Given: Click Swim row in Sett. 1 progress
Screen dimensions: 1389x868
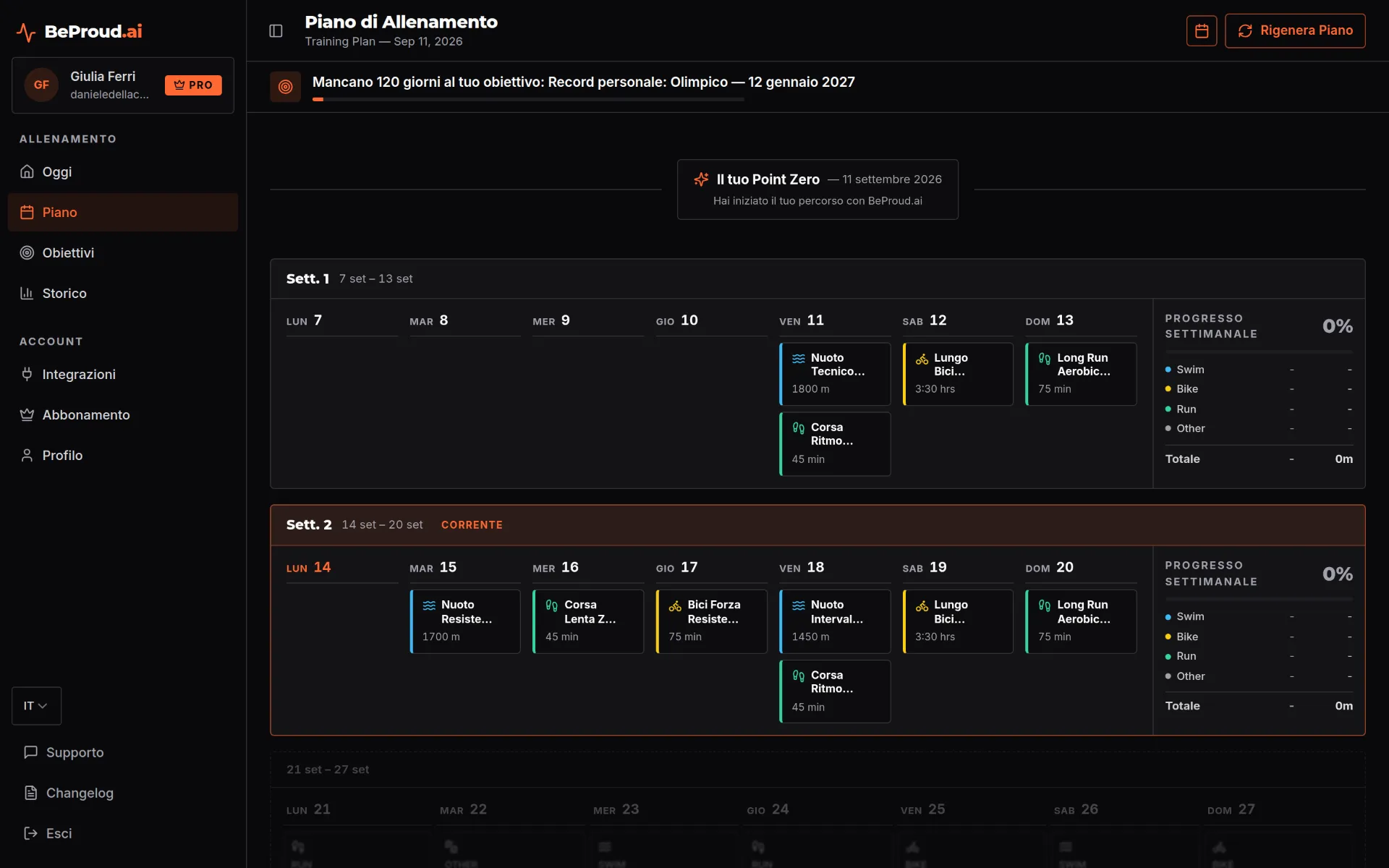Looking at the screenshot, I should (1258, 369).
